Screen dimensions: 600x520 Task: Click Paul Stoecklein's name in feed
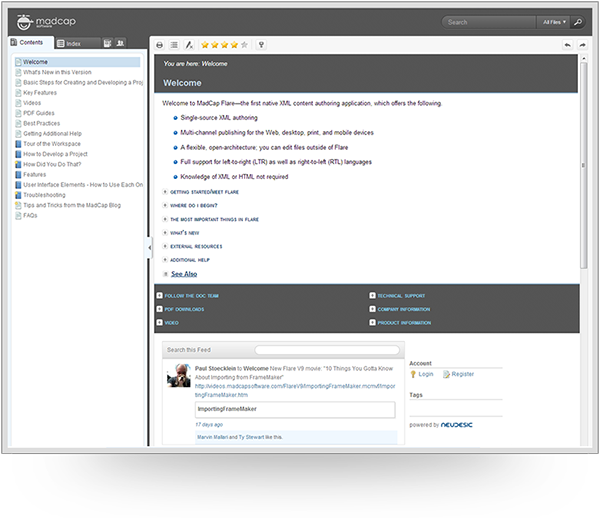(215, 368)
